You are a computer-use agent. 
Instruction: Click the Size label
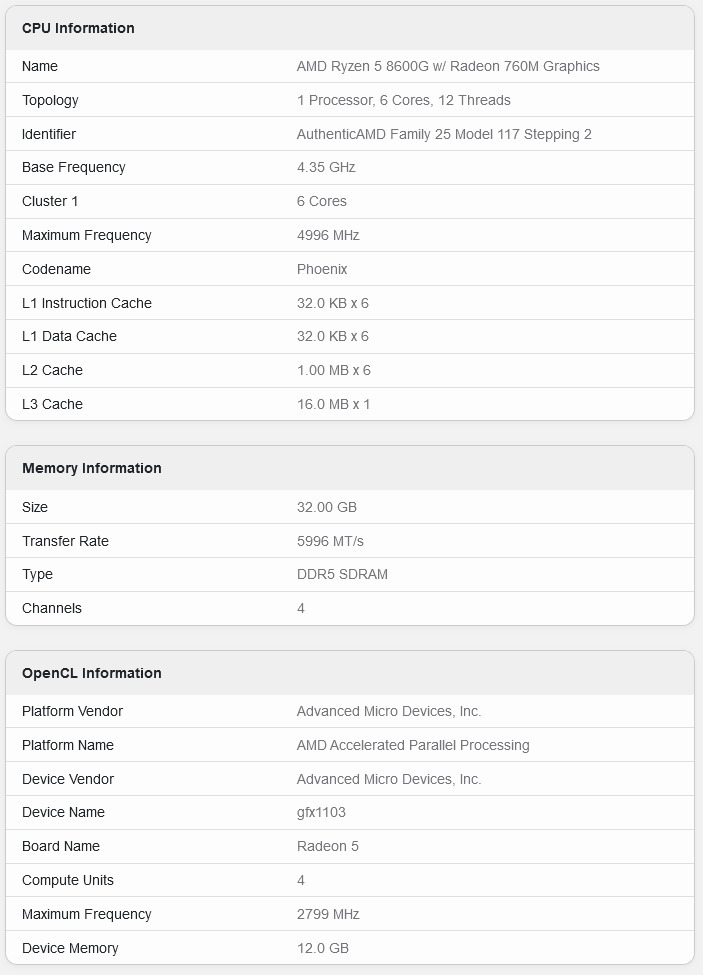35,507
